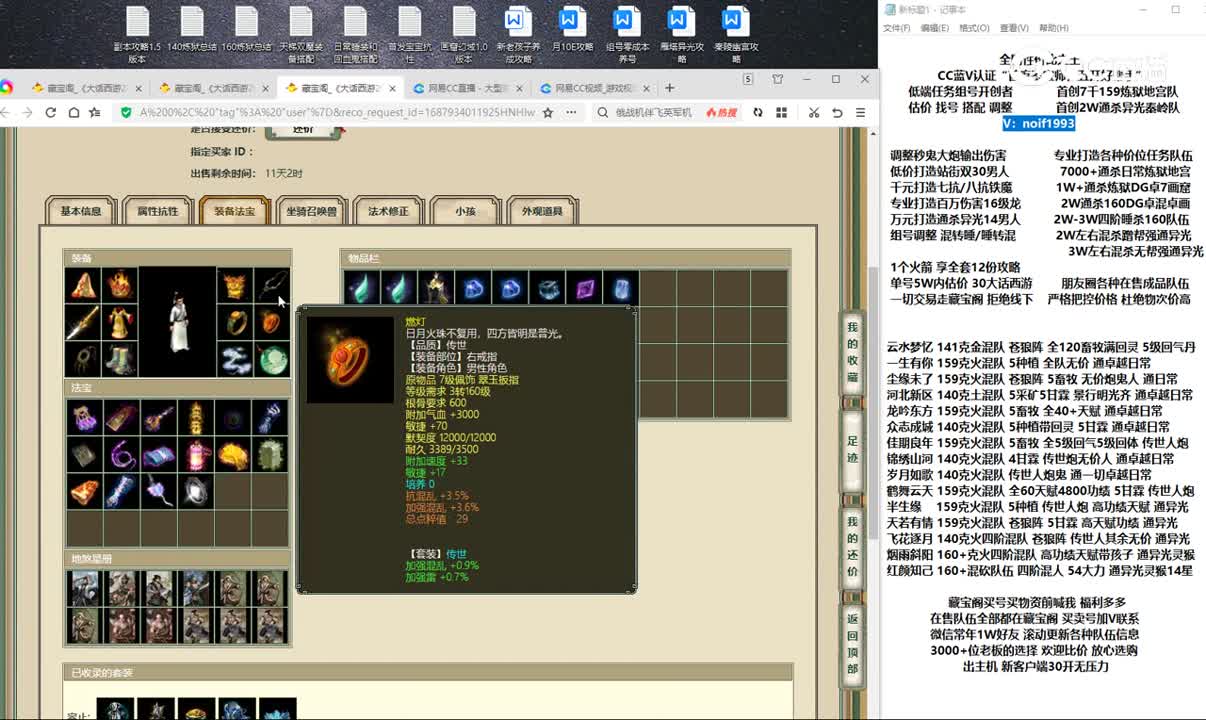Open browser screenshot scissors tool
The image size is (1206, 720).
pos(814,113)
